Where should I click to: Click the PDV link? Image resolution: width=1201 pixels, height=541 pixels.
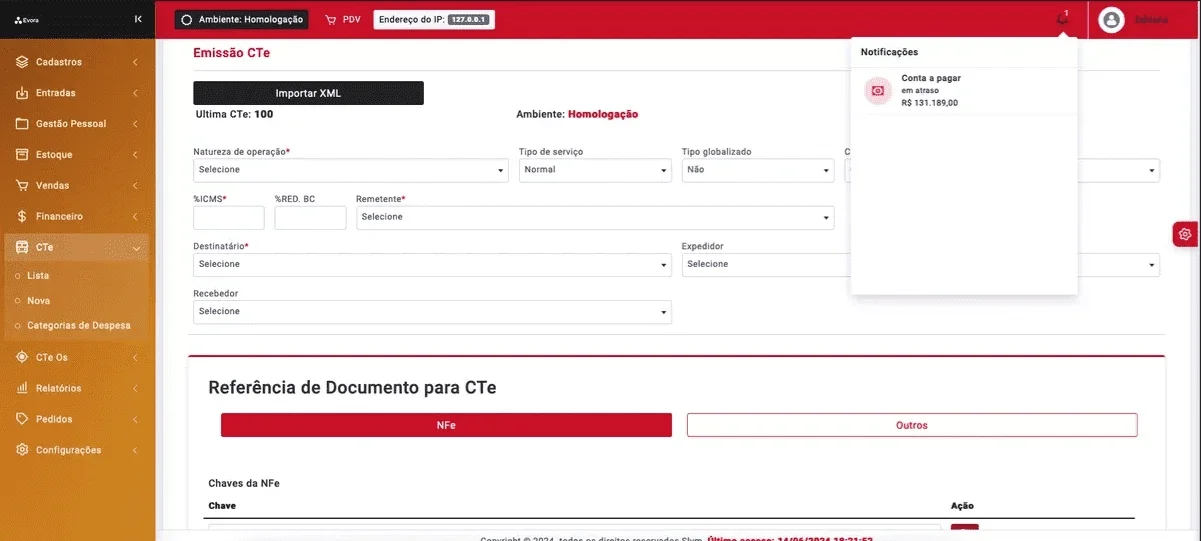point(343,19)
